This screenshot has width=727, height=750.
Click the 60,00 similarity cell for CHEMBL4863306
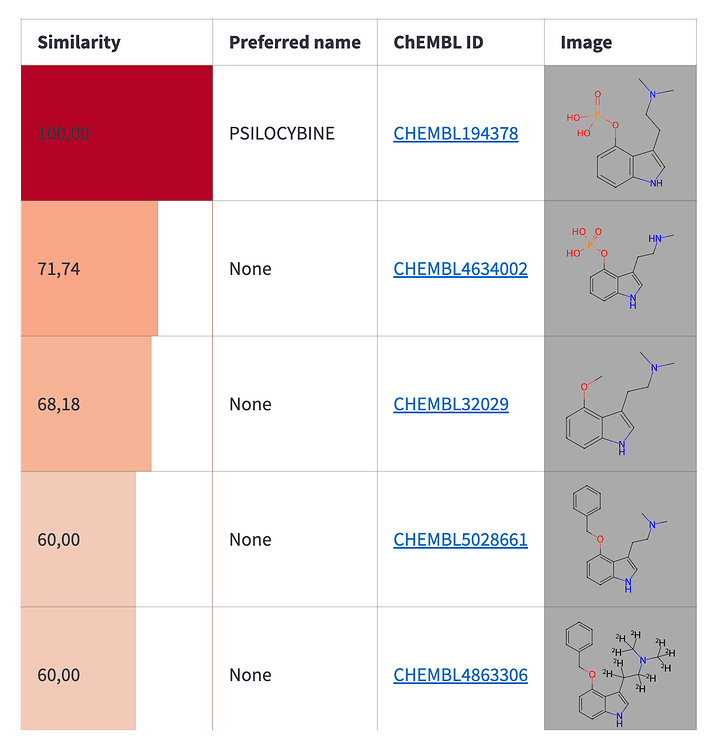tap(117, 668)
